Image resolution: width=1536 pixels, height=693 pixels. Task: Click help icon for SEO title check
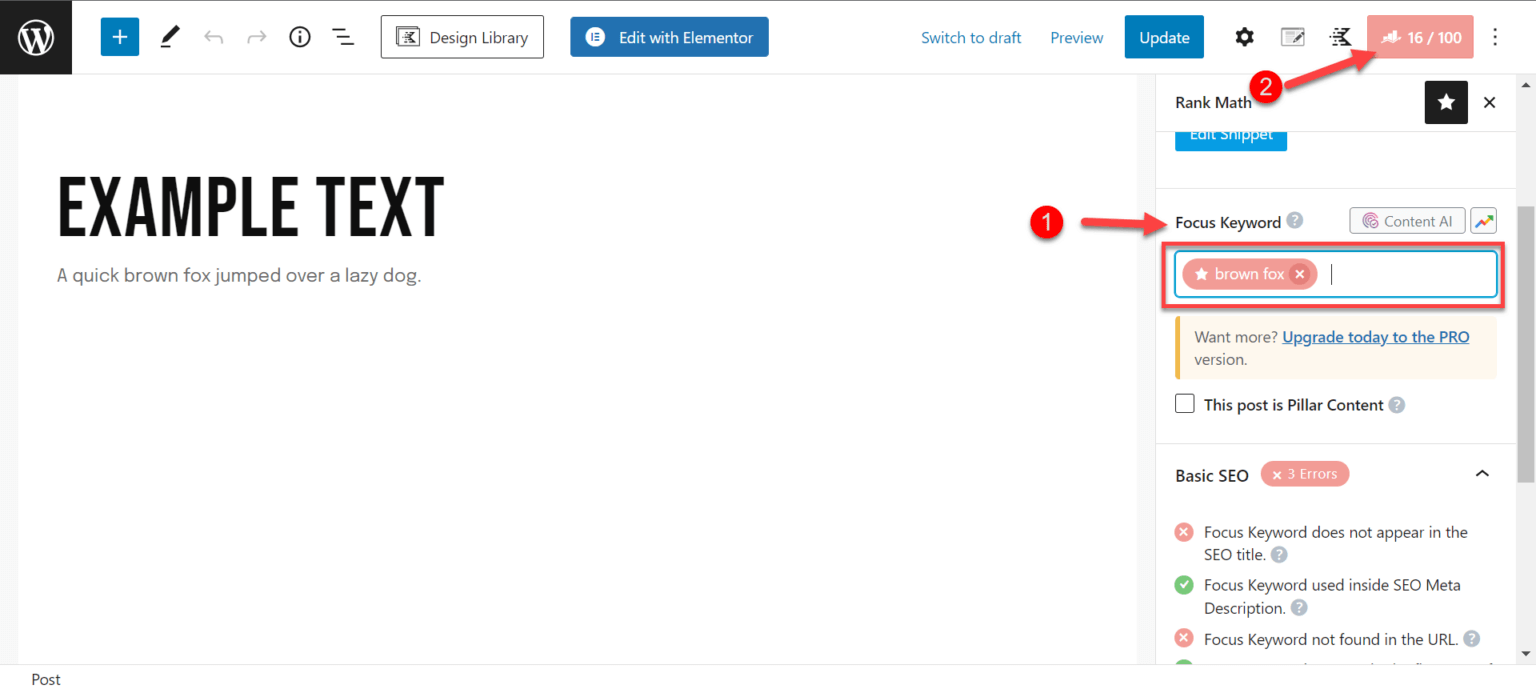(1279, 555)
